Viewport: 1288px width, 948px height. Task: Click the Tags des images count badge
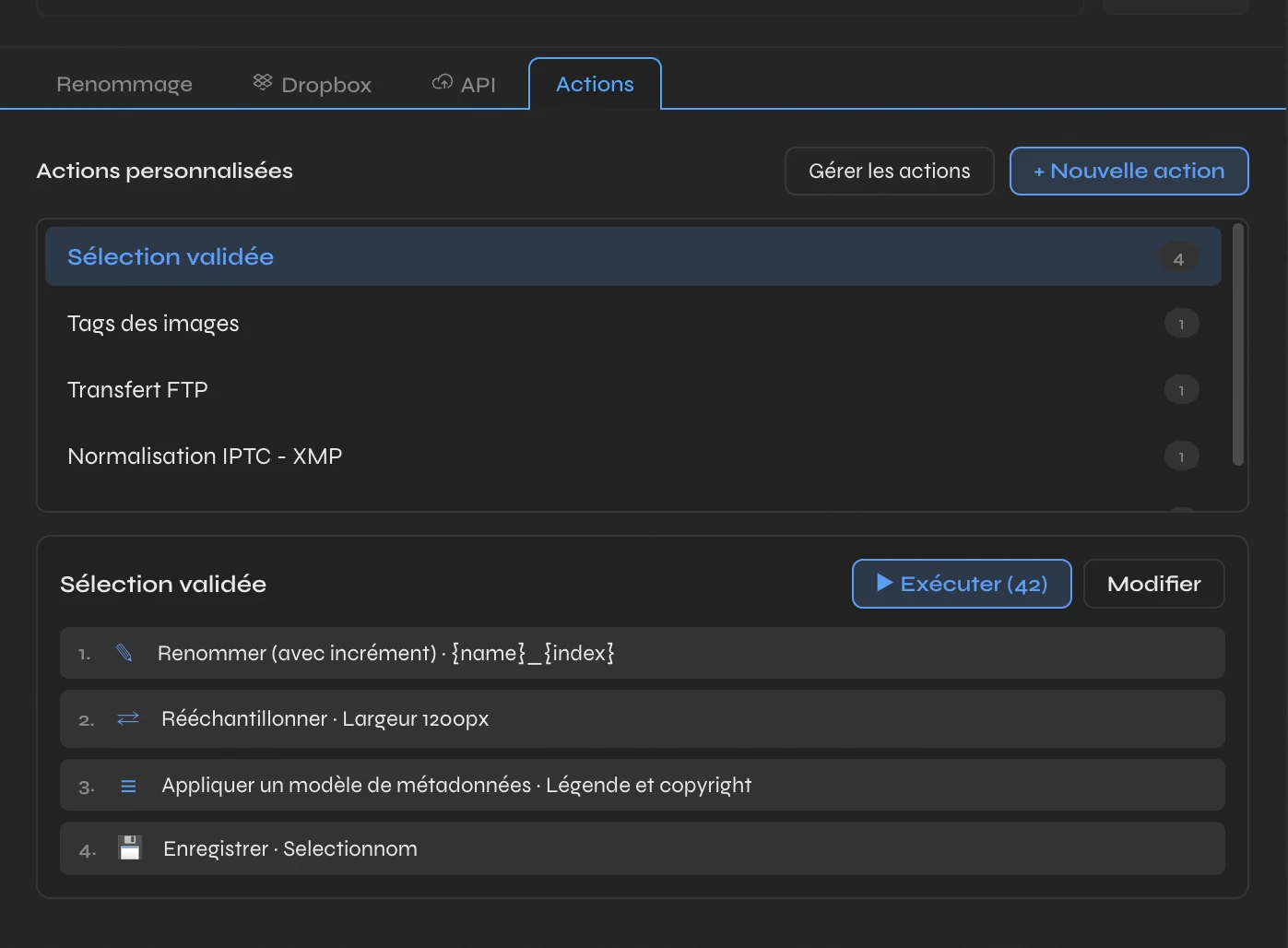pyautogui.click(x=1181, y=324)
